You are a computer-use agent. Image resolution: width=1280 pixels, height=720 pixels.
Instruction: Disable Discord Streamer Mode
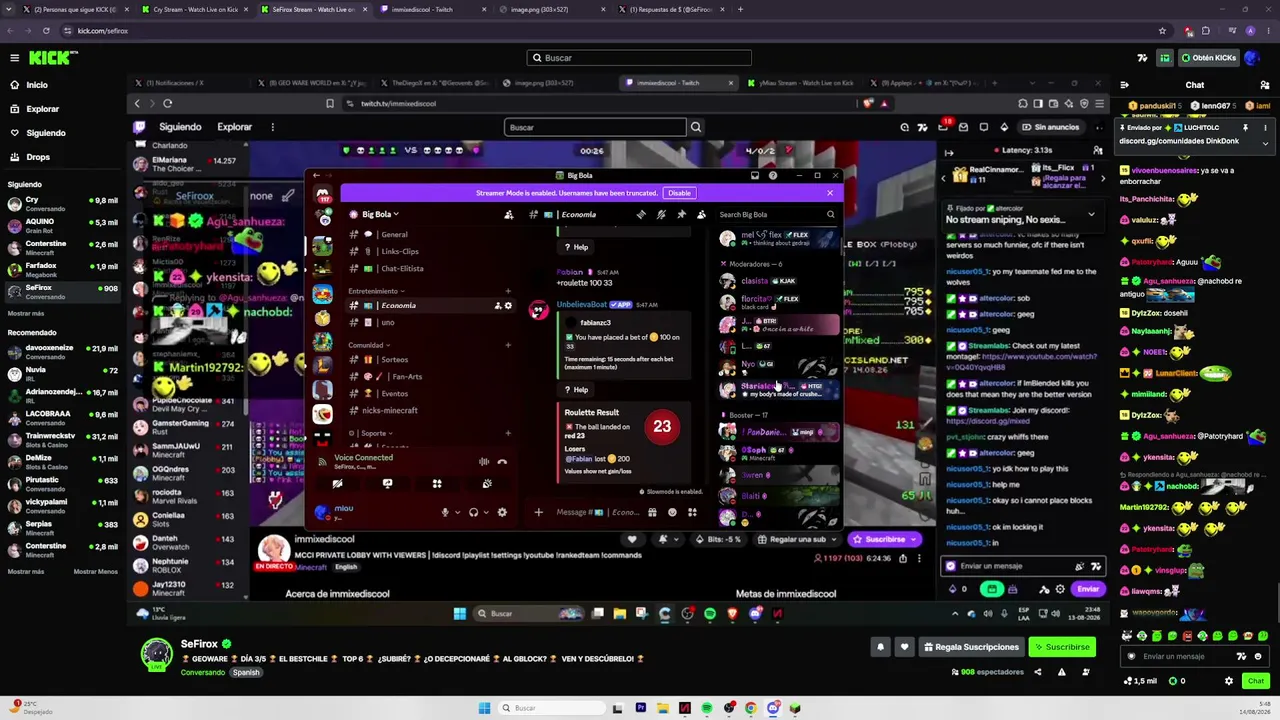[x=679, y=193]
